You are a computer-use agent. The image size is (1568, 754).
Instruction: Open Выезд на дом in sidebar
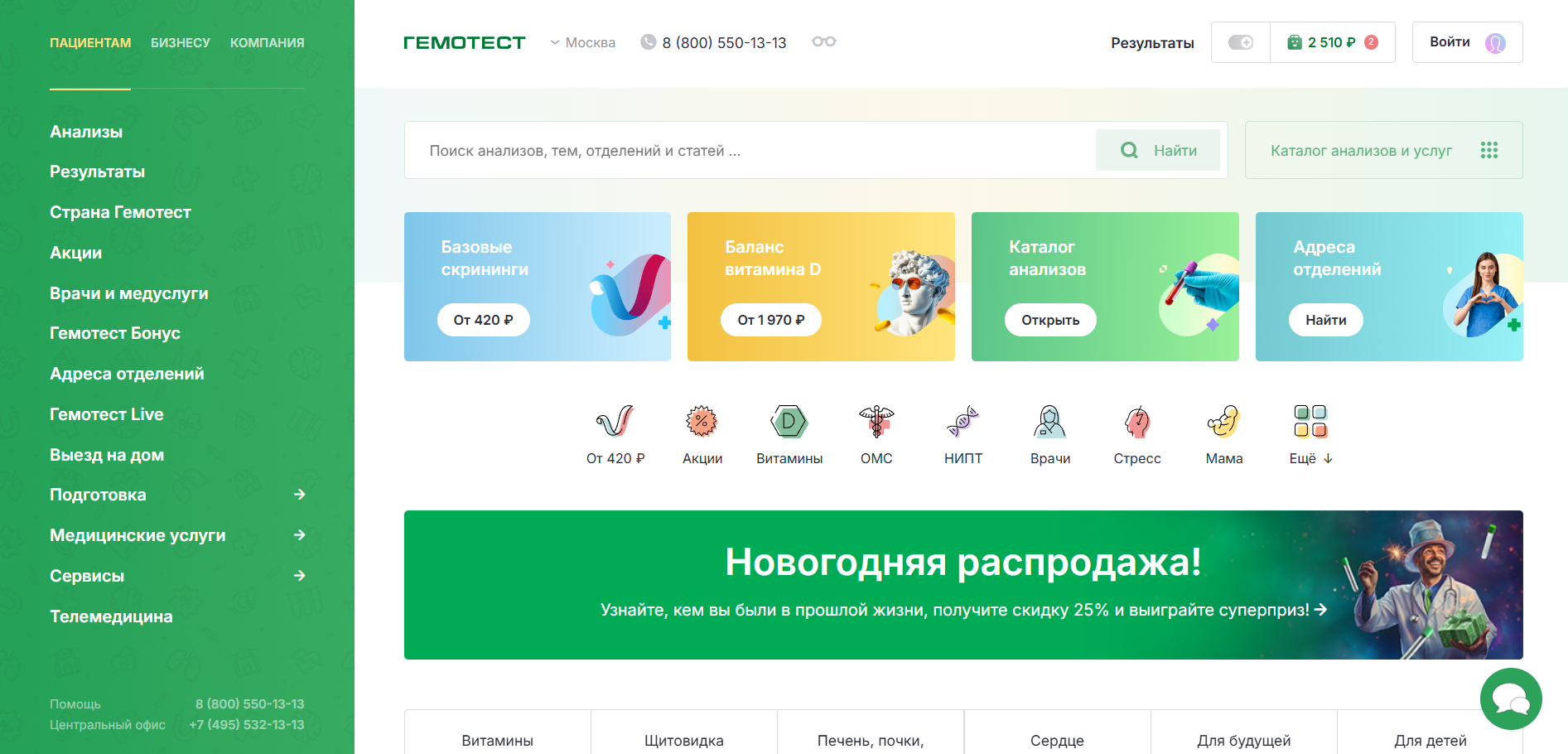(107, 455)
